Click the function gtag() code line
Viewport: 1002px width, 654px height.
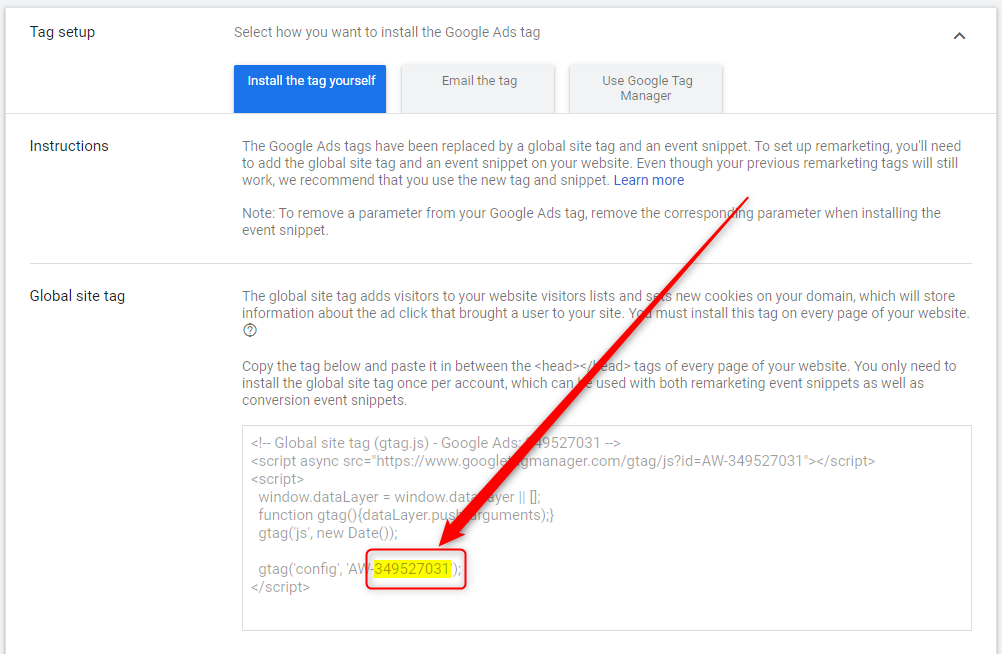click(x=406, y=515)
